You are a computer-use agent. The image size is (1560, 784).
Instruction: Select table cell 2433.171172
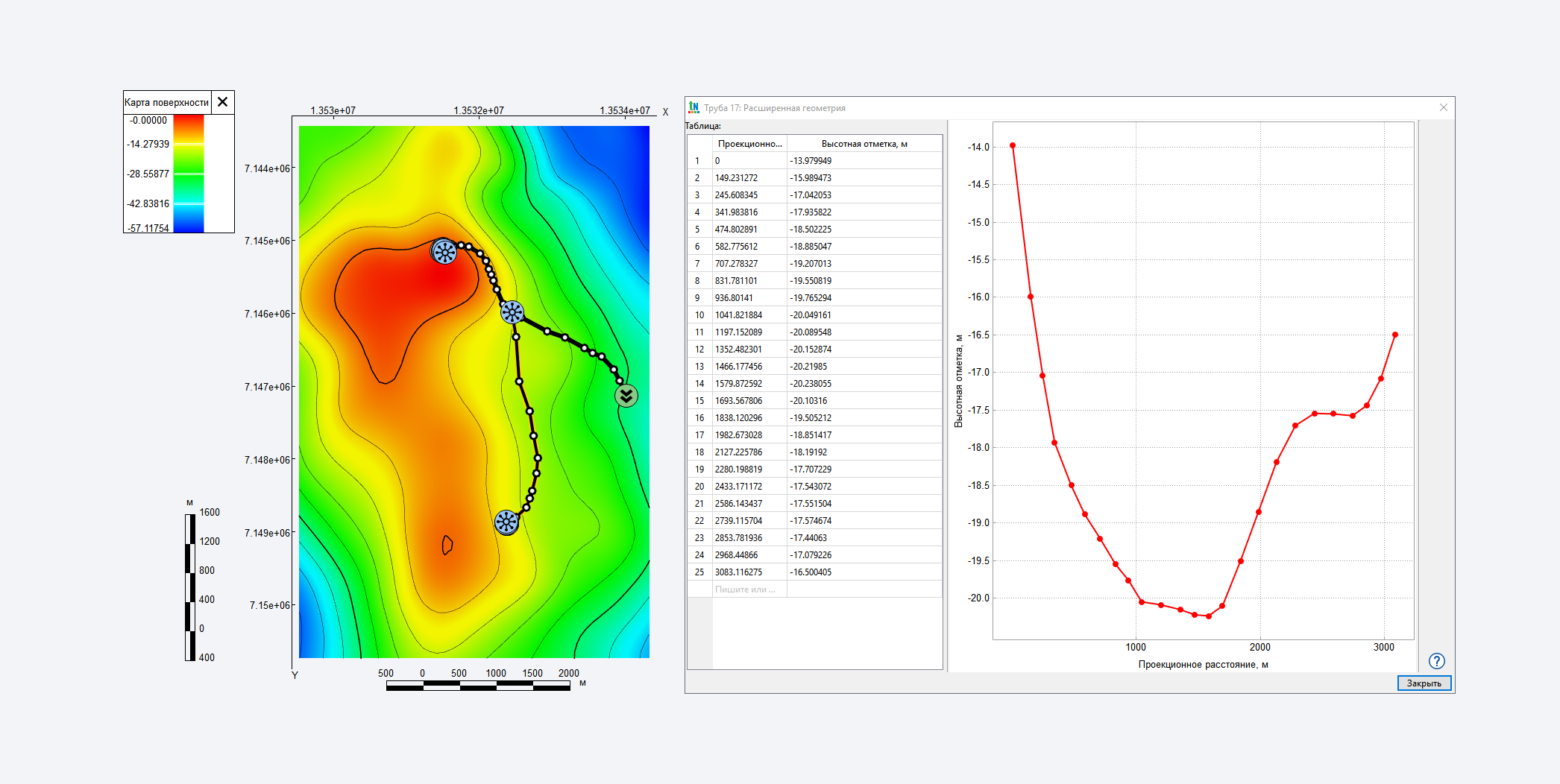pos(749,487)
